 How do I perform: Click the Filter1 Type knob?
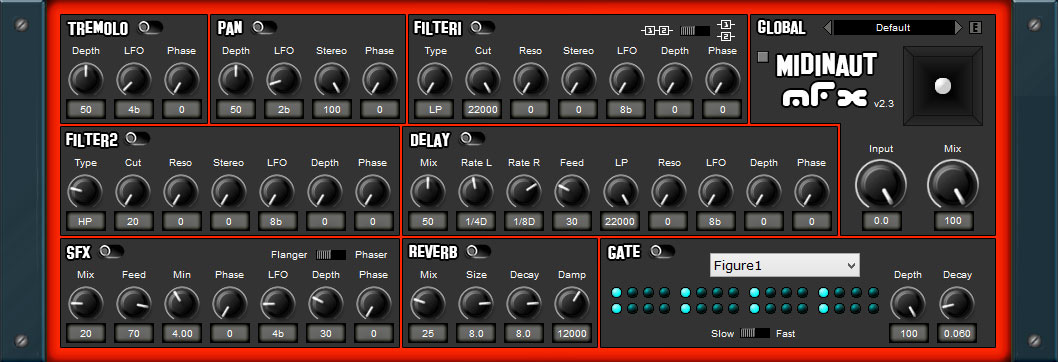point(435,79)
